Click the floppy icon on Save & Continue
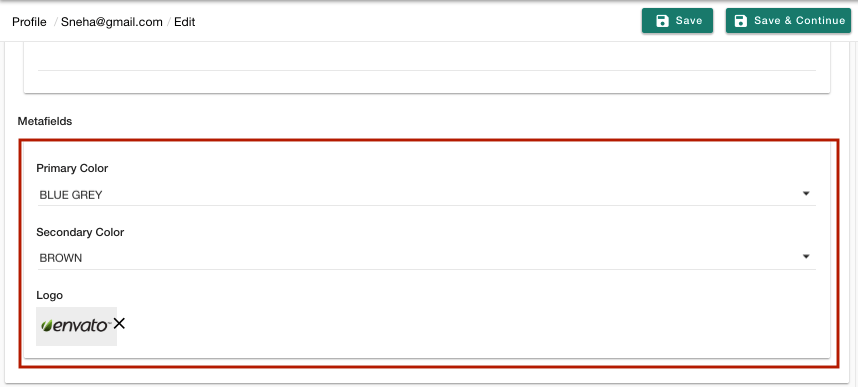Viewport: 858px width, 387px height. tap(741, 21)
